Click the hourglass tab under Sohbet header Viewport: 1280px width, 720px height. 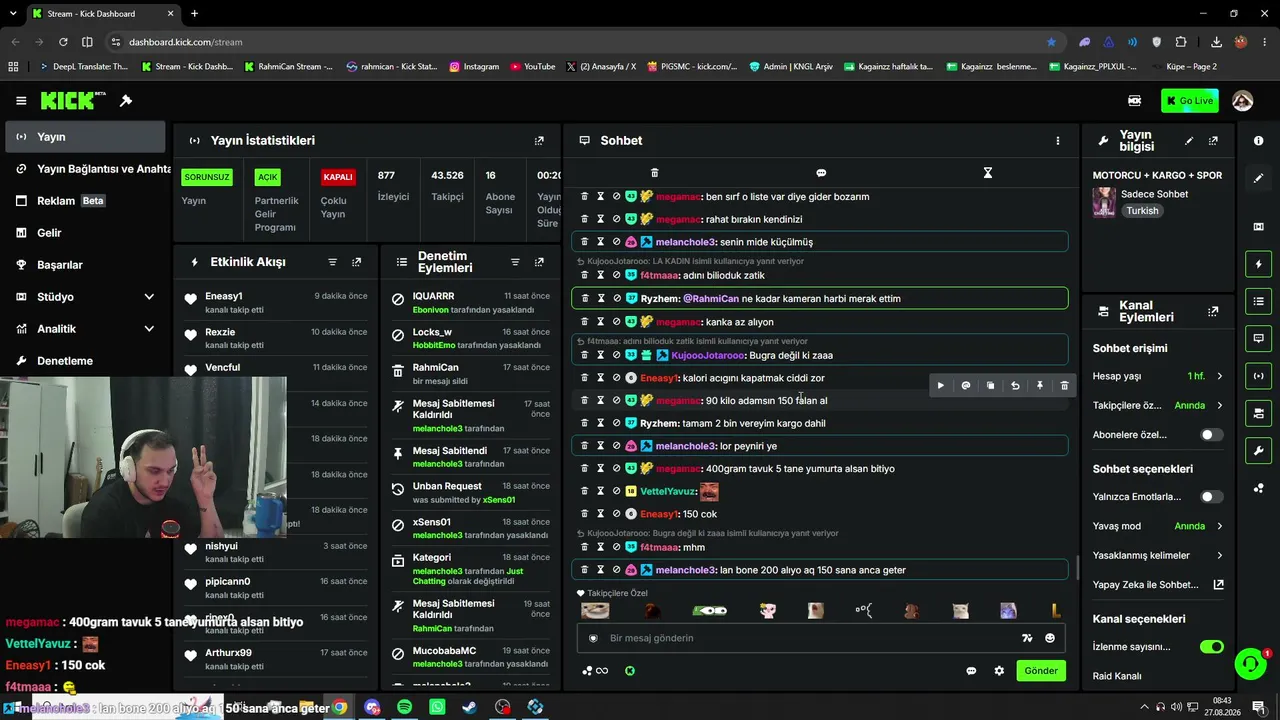pyautogui.click(x=987, y=173)
